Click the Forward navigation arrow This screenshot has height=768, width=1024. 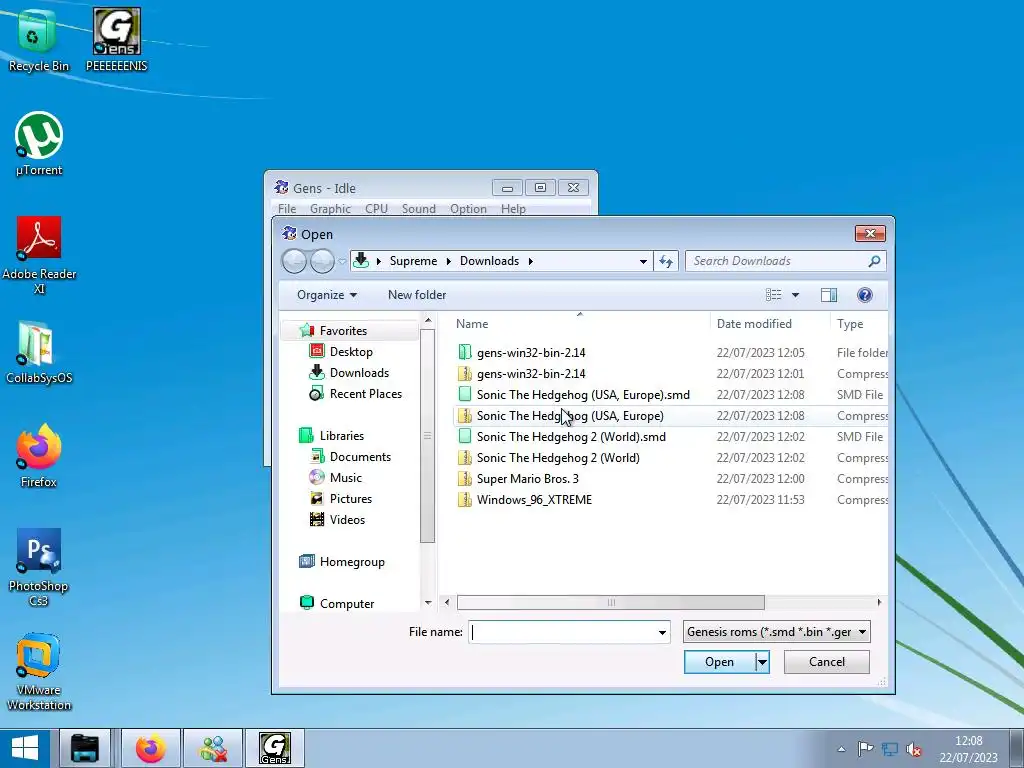(x=322, y=261)
